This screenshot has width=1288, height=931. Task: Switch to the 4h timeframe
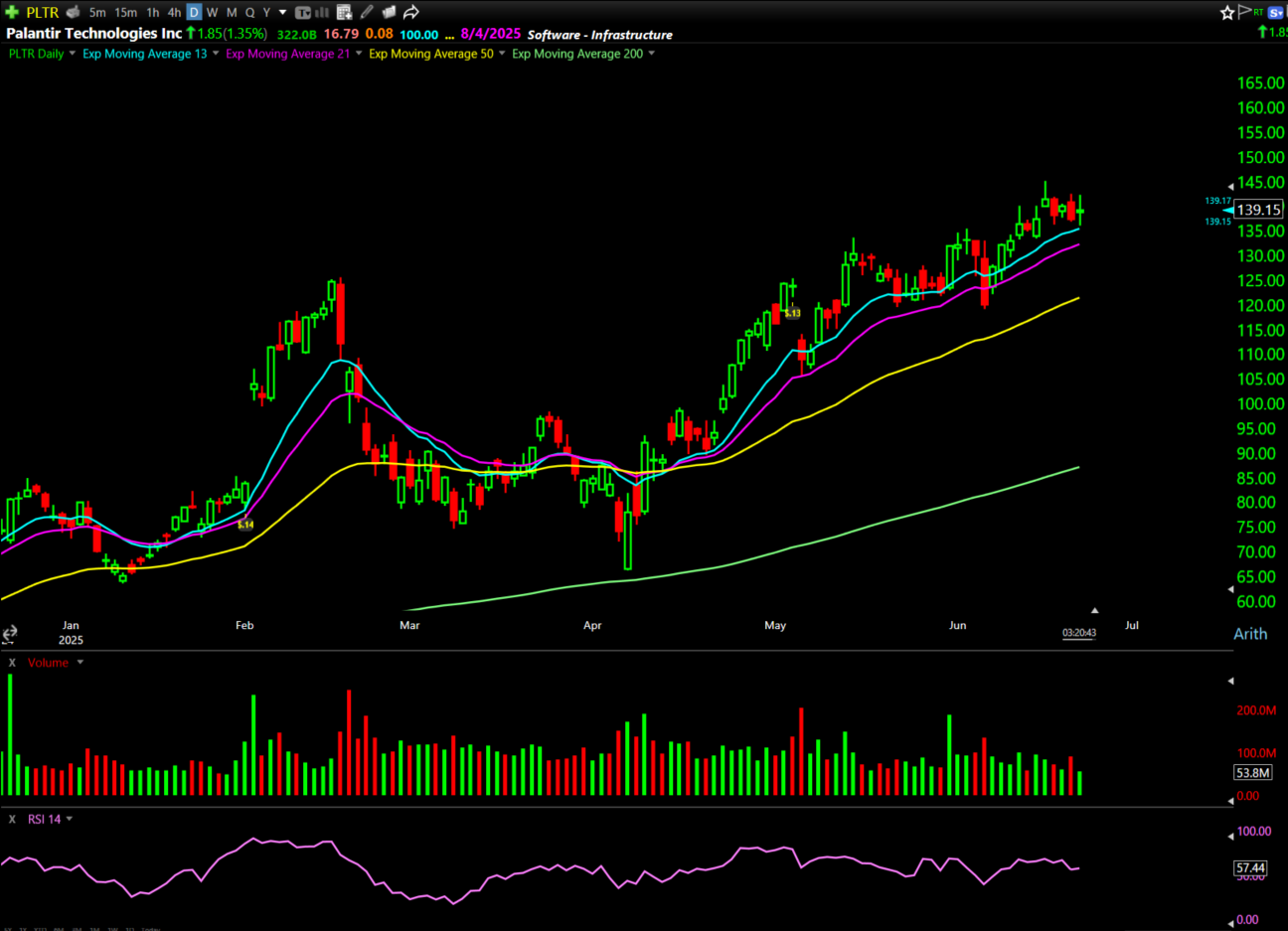click(x=174, y=12)
